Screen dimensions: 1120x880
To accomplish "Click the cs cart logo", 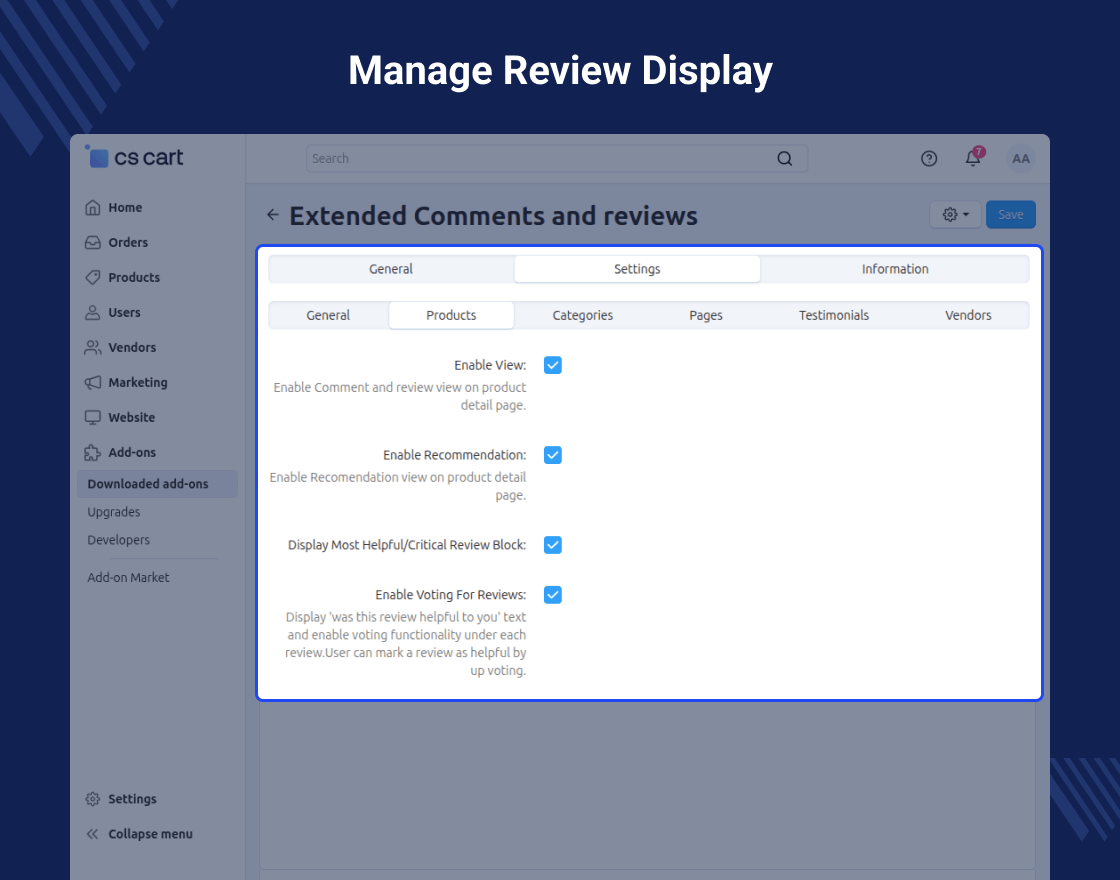I will [134, 156].
